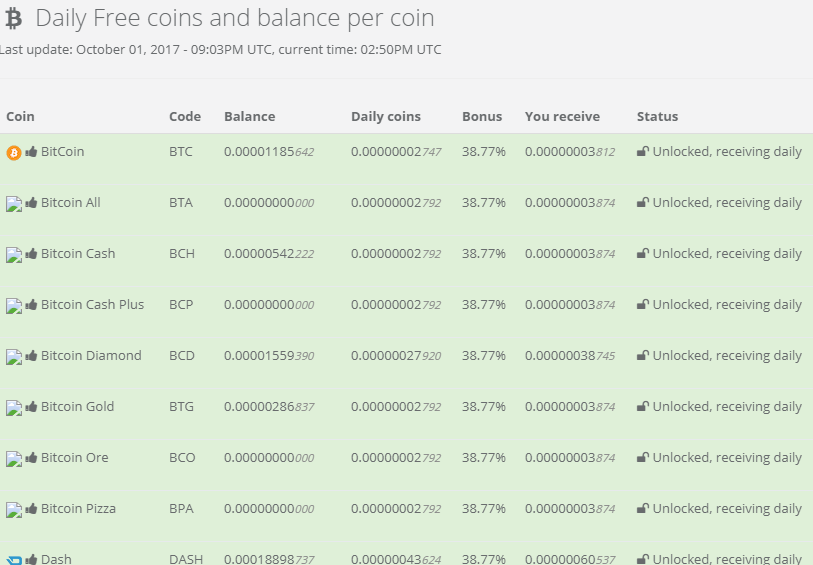Viewport: 813px width, 565px height.
Task: Click the thumbs-up icon beside BitCoin
Action: pos(31,151)
